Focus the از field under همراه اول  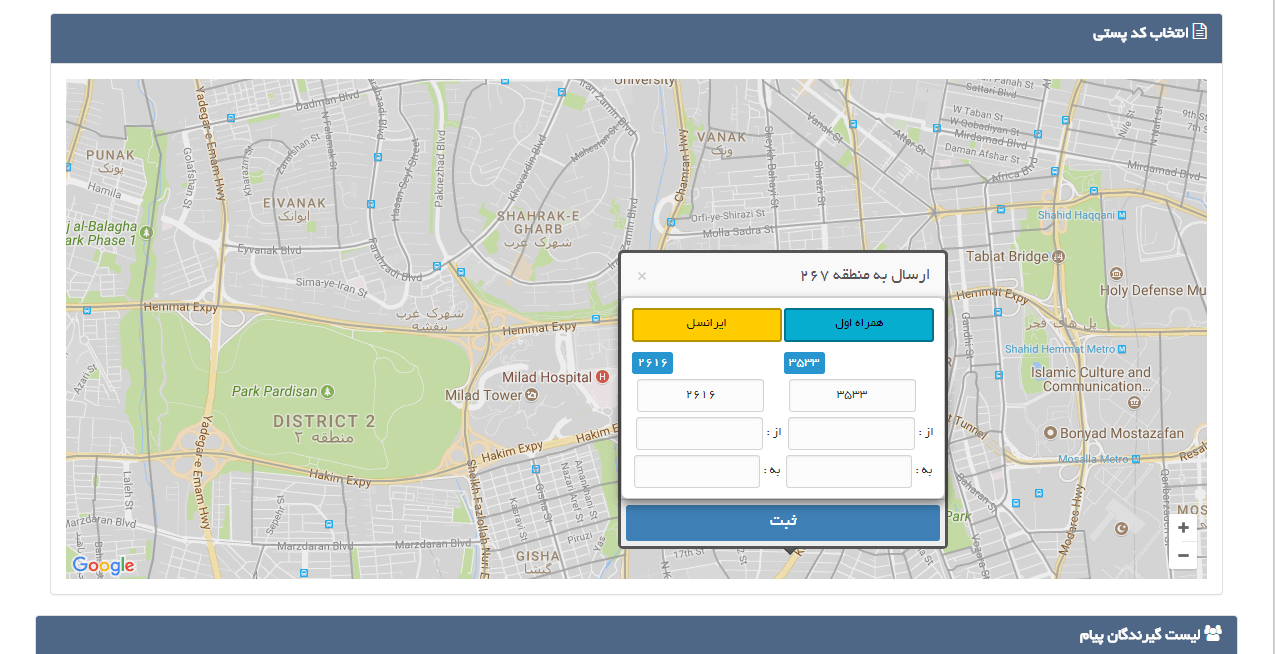(x=851, y=434)
